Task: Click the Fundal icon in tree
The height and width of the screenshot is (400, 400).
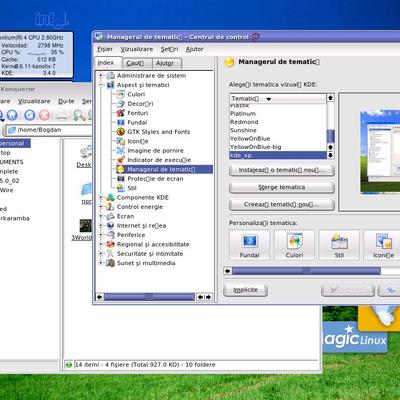Action: pyautogui.click(x=121, y=122)
